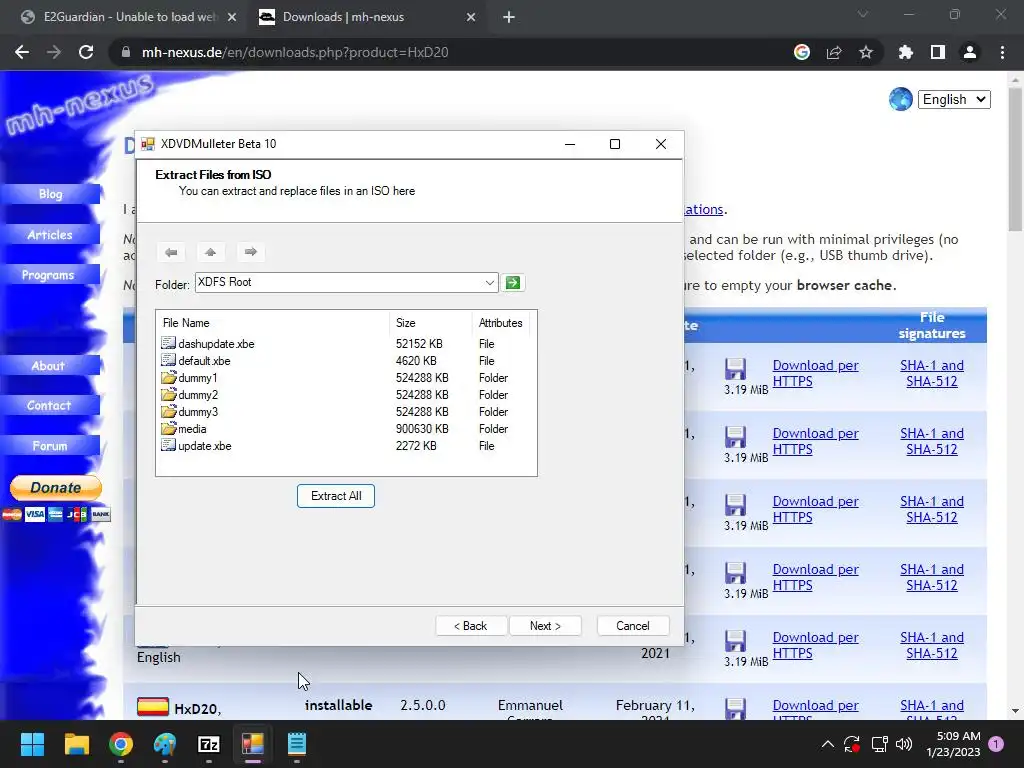Click the back arrow navigation icon in XDVDMulleter
Screen dimensions: 1024x768
click(171, 252)
